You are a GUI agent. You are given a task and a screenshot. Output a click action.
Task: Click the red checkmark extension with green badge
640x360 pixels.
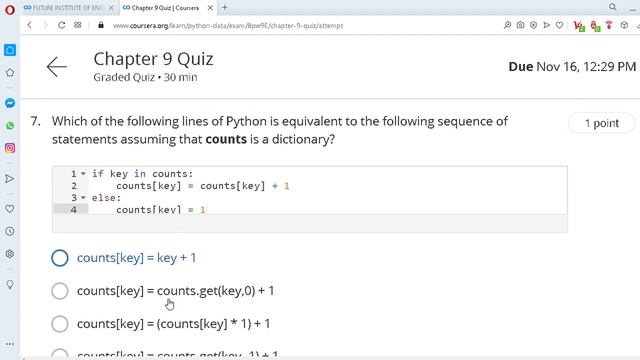coord(579,26)
